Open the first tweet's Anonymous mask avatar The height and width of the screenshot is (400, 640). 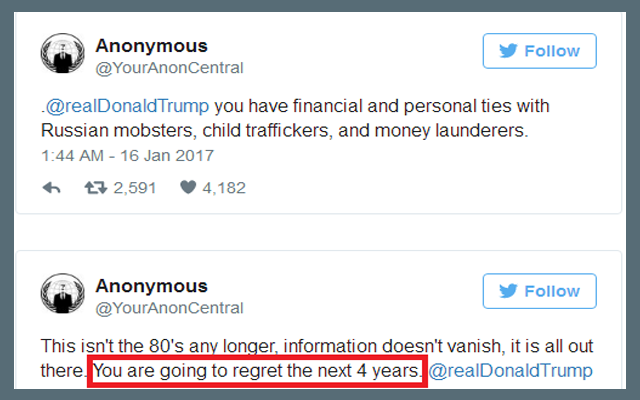coord(62,56)
